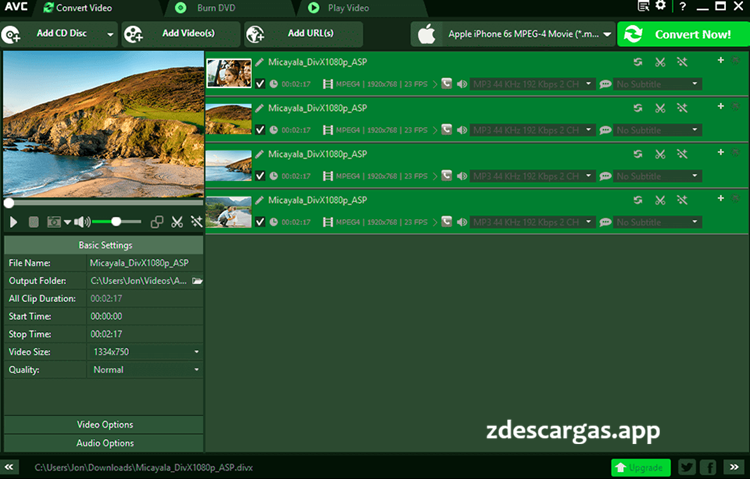Click the Stop Time value 00:02:17

coord(106,334)
